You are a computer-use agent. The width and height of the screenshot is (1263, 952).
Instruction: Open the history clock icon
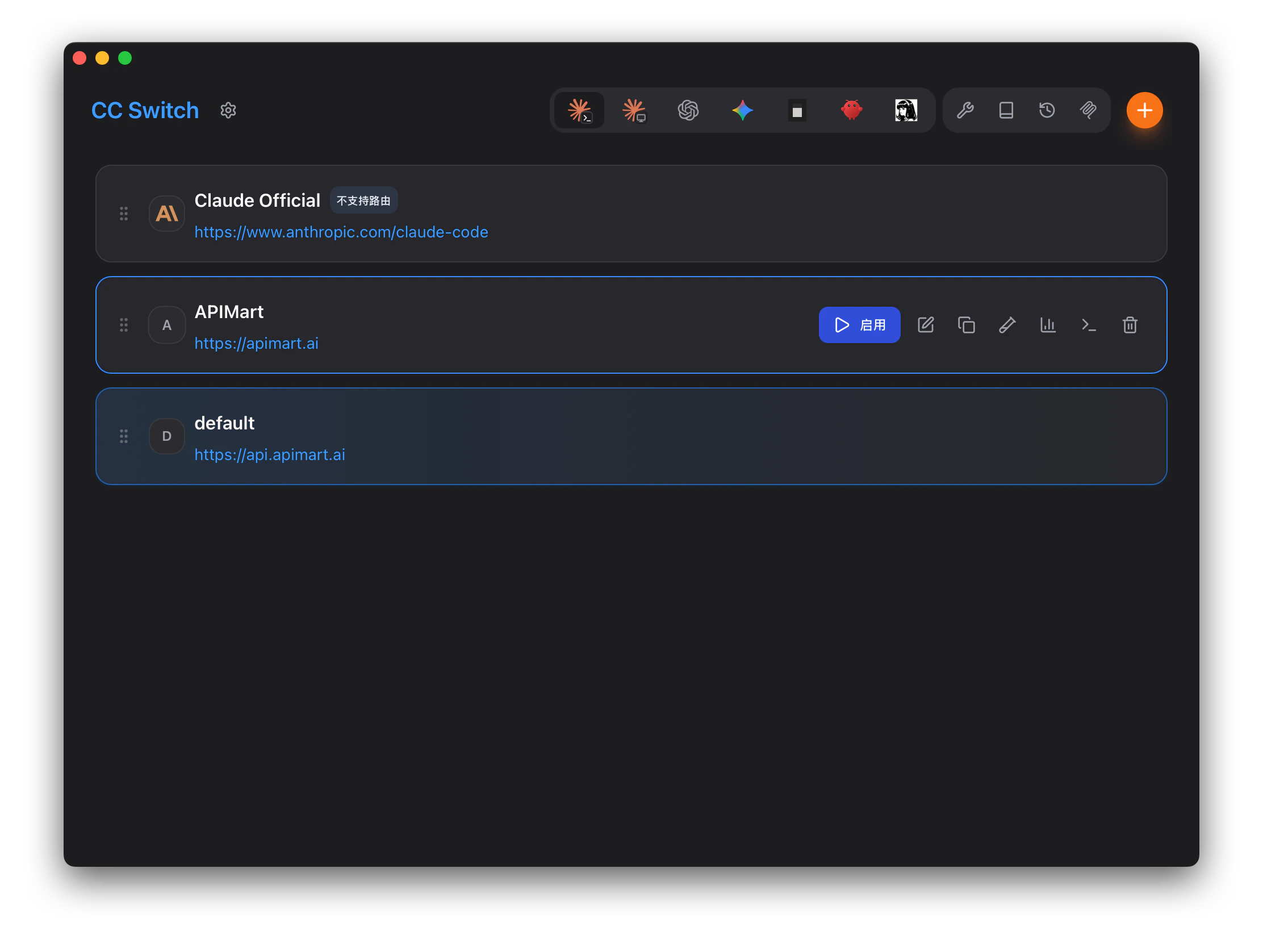coord(1047,110)
